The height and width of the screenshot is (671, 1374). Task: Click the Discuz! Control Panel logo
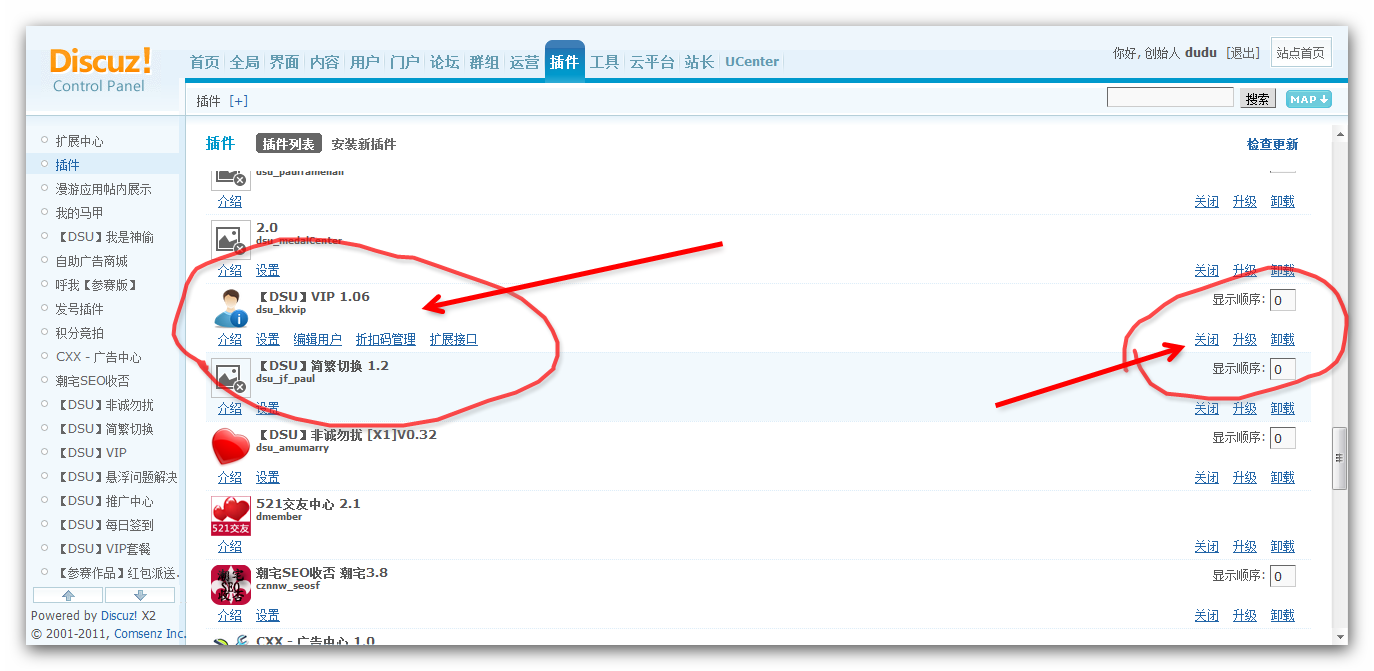(100, 69)
